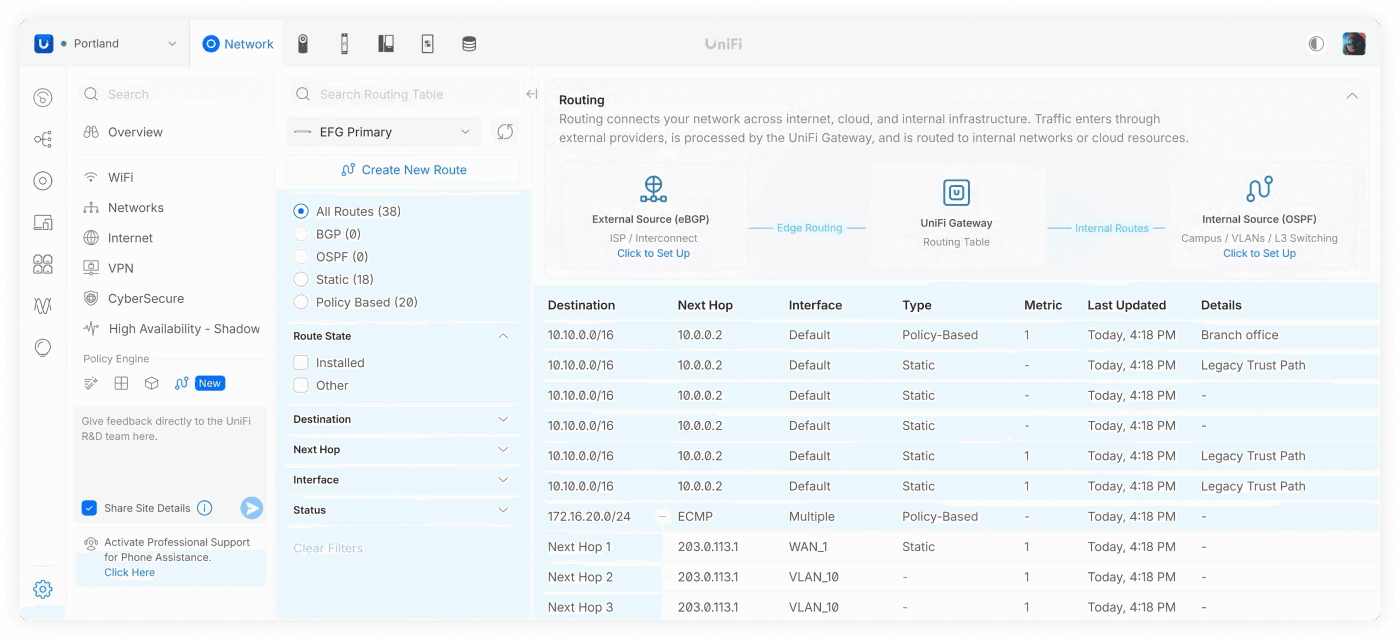Select the OSPF (0) radio button
Viewport: 1400px width, 640px height.
coord(301,257)
